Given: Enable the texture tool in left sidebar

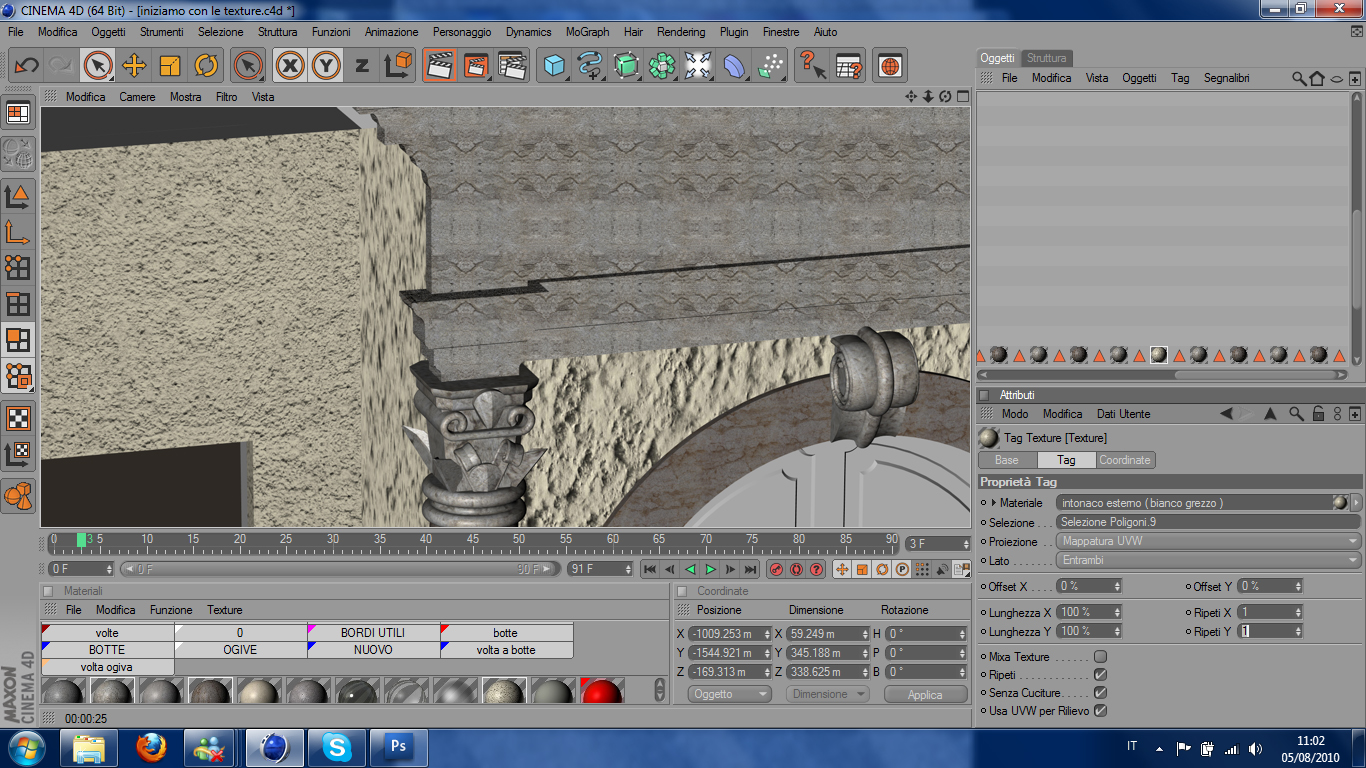Looking at the screenshot, I should [18, 418].
